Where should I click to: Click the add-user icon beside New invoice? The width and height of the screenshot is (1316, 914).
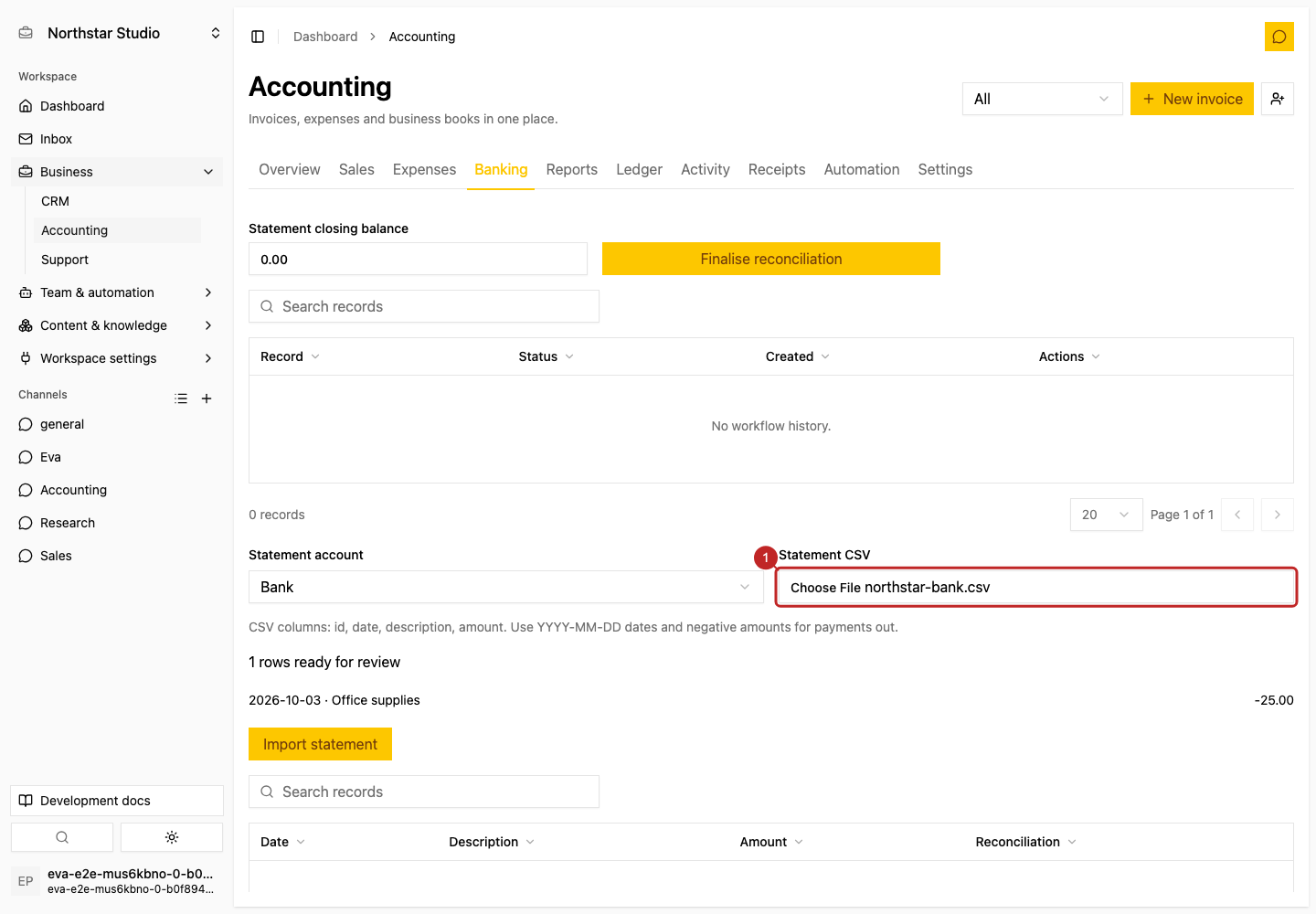click(x=1277, y=99)
